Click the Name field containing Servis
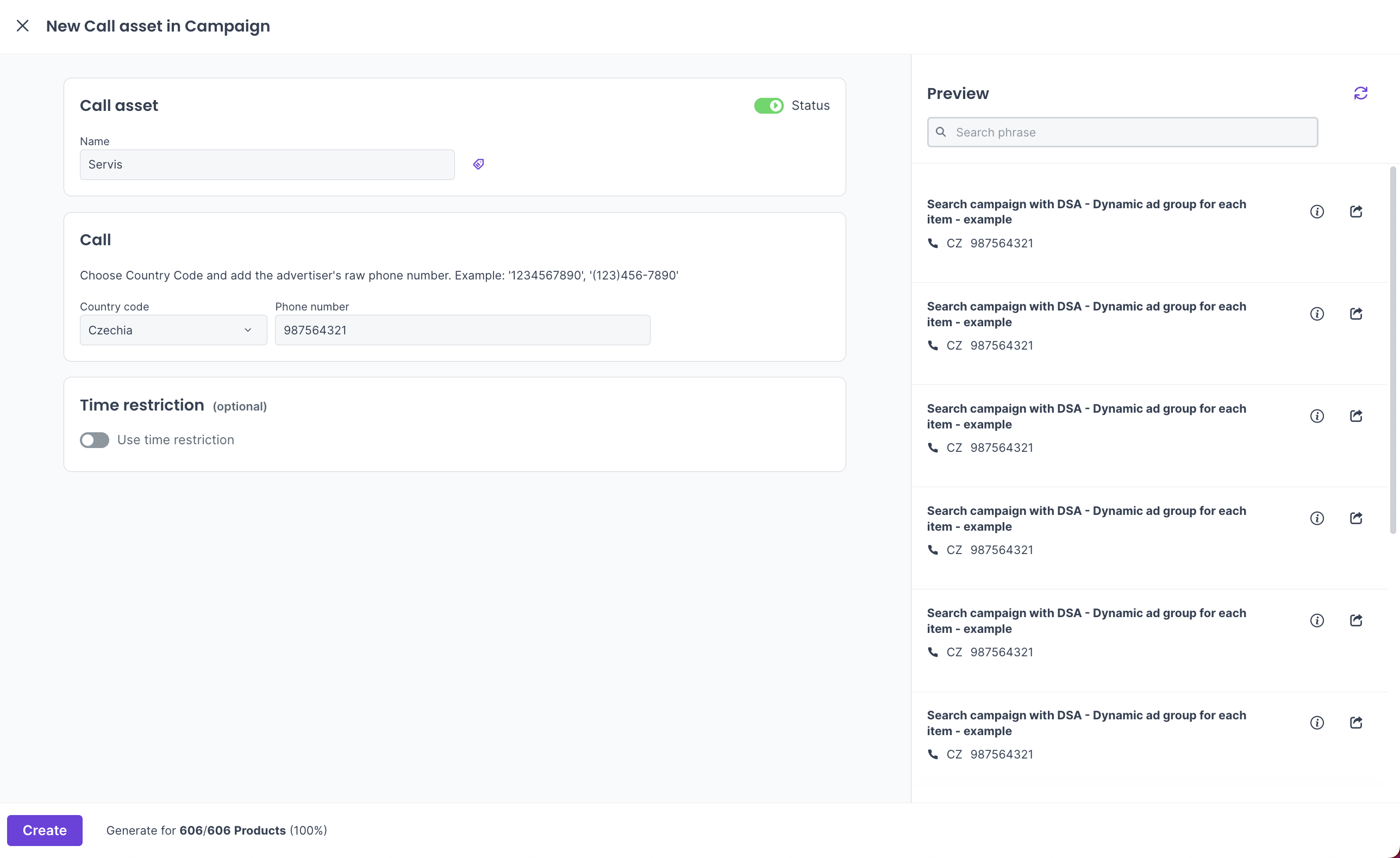Screen dimensions: 1400x858 [x=267, y=165]
